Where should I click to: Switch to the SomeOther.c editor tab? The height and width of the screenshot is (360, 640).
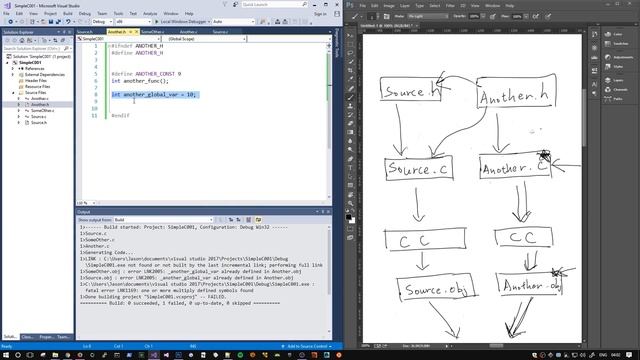point(152,32)
